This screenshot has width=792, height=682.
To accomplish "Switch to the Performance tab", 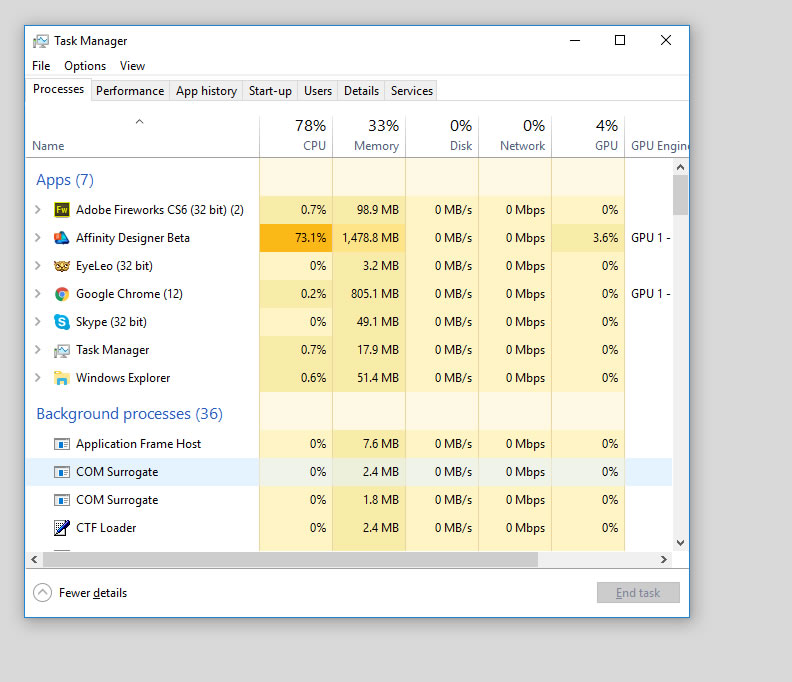I will (130, 91).
